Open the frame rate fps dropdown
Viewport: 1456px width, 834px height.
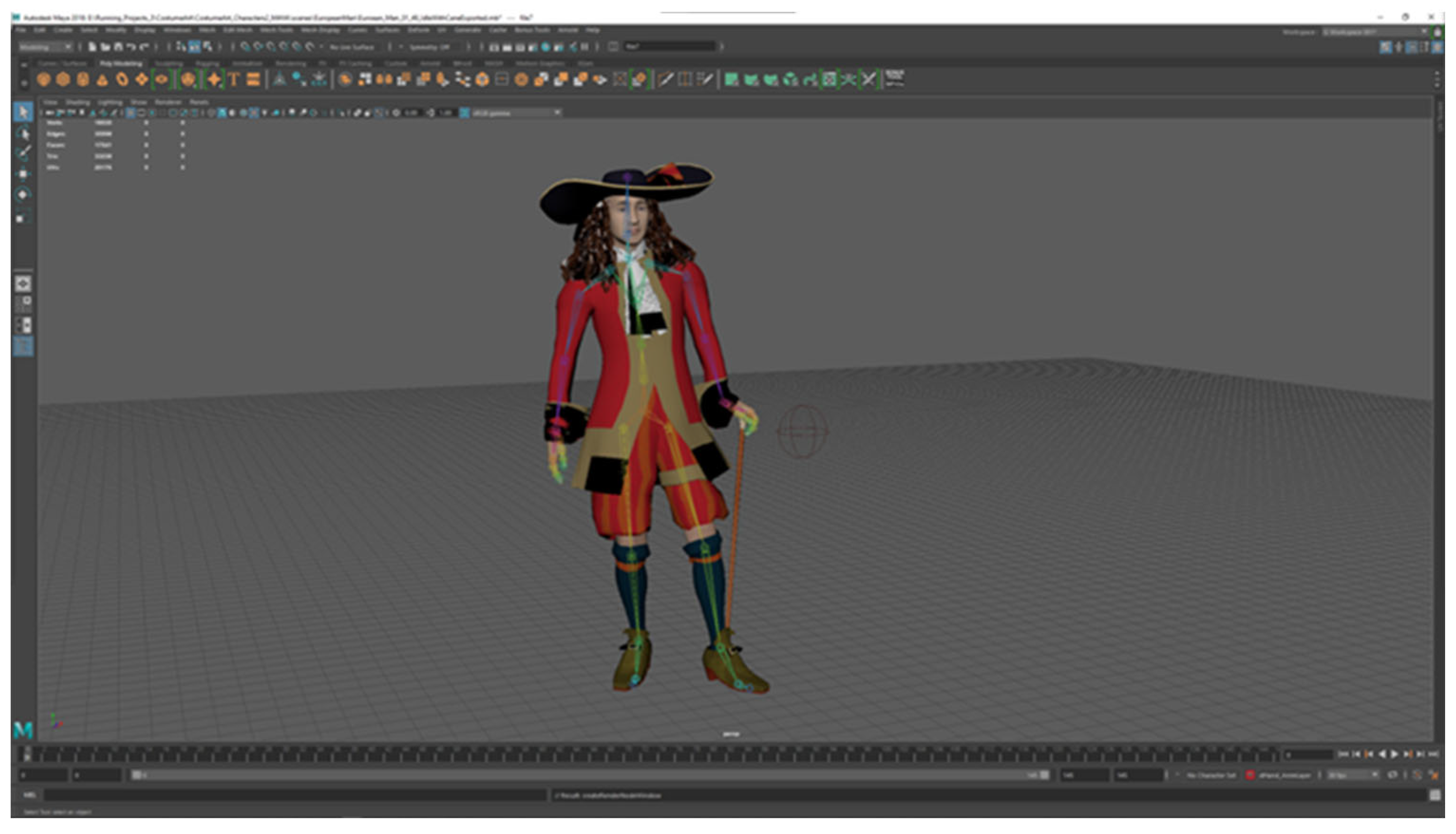(1353, 775)
